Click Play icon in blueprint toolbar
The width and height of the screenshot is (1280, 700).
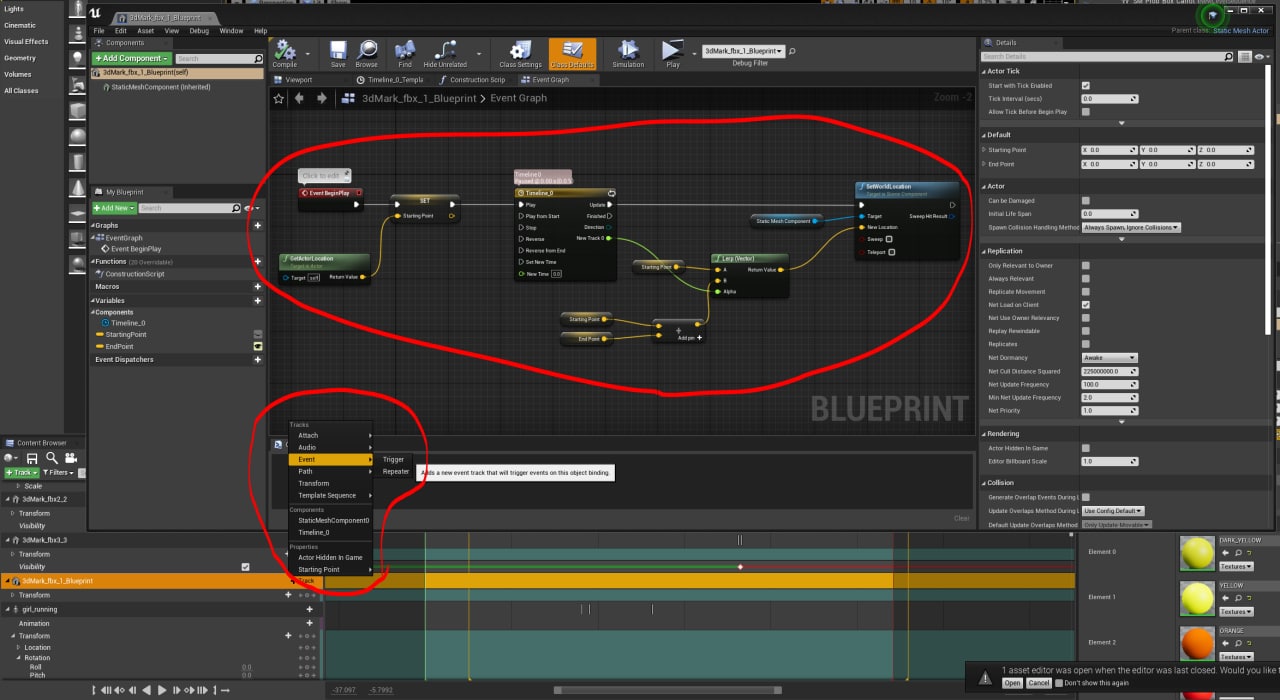pos(673,50)
